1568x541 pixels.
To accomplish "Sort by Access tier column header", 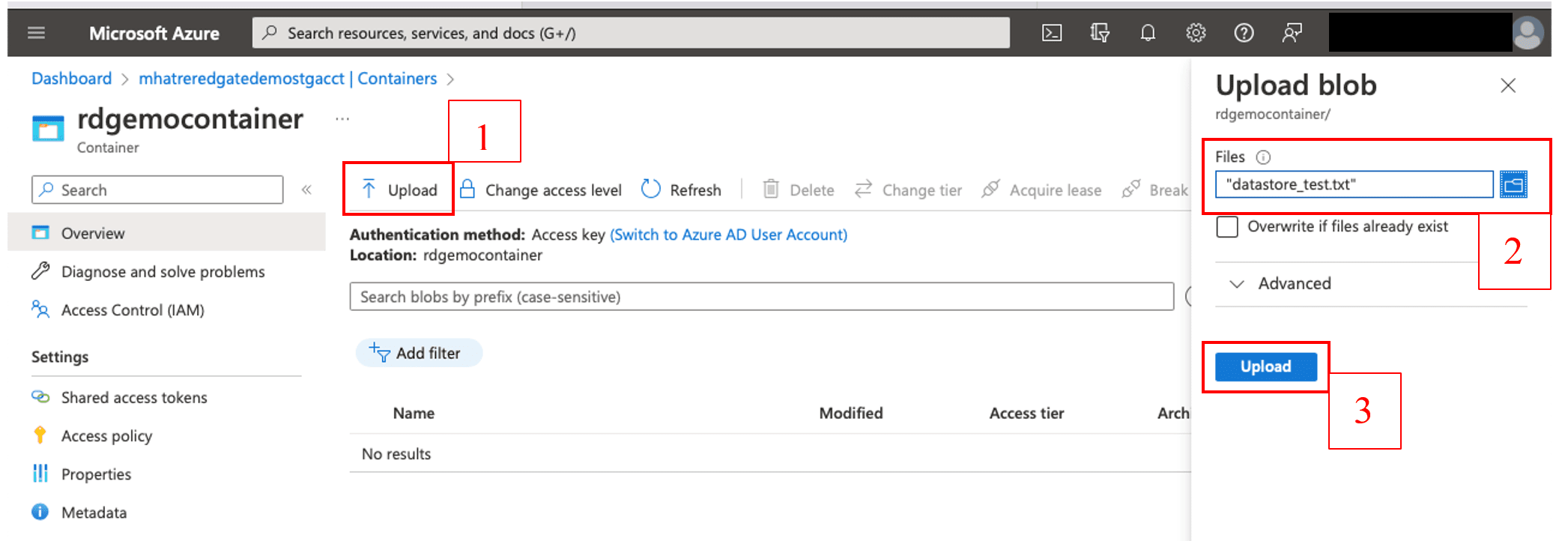I will pyautogui.click(x=1026, y=414).
